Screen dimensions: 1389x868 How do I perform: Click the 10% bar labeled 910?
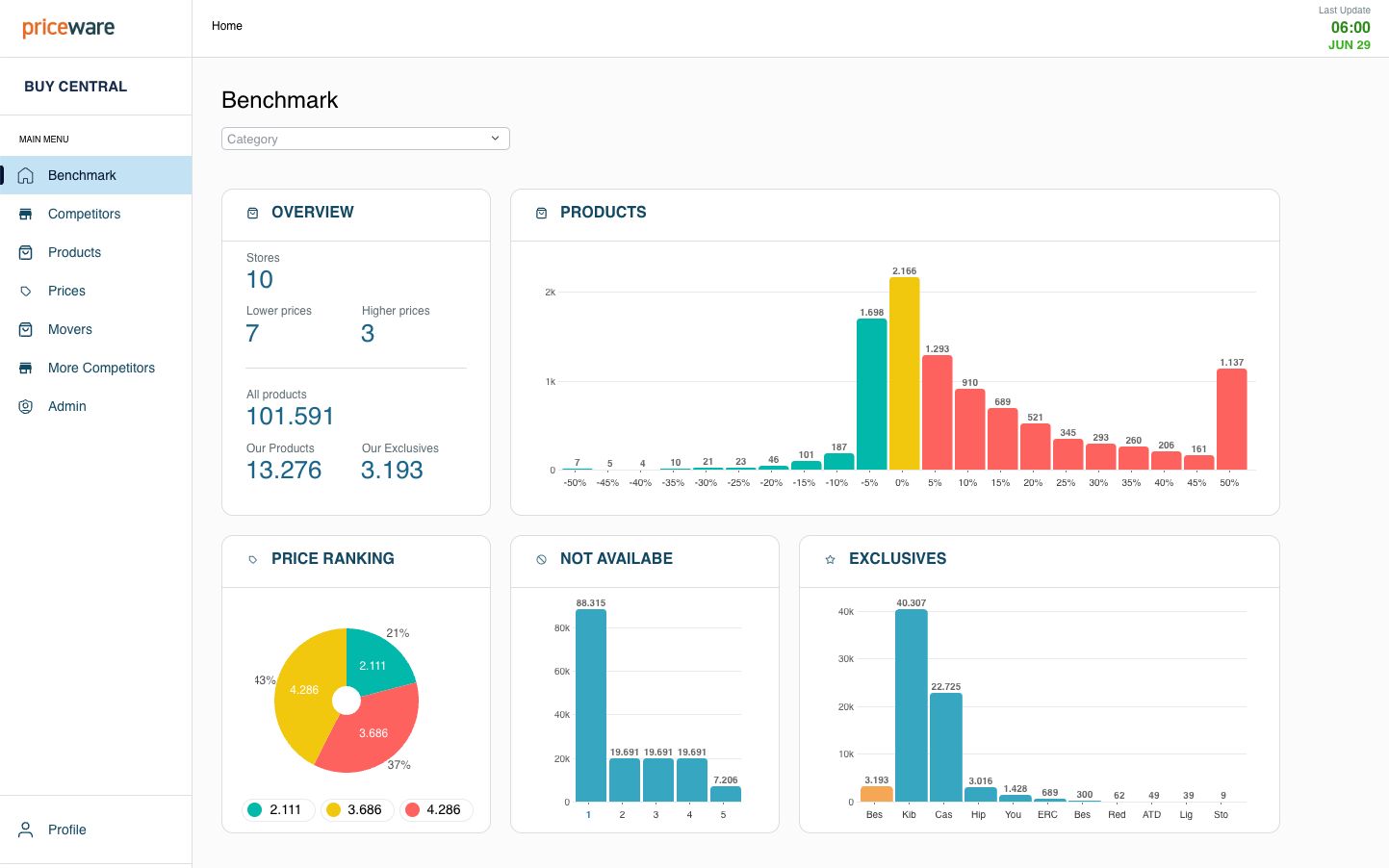[x=969, y=429]
